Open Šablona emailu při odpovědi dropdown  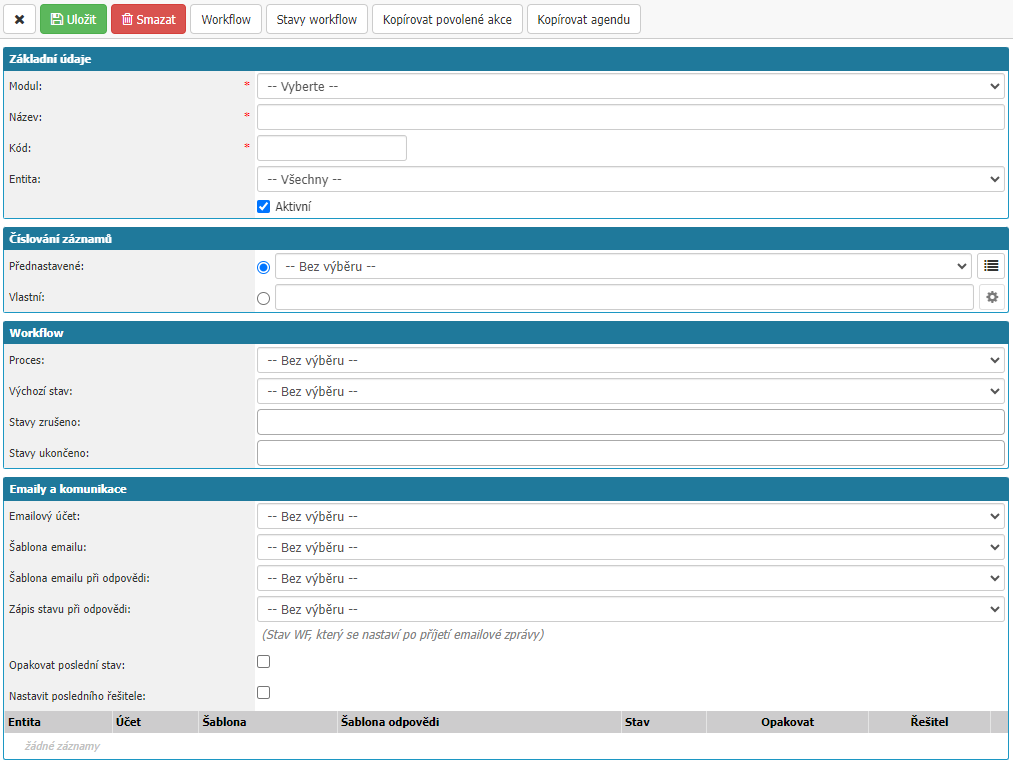(631, 578)
